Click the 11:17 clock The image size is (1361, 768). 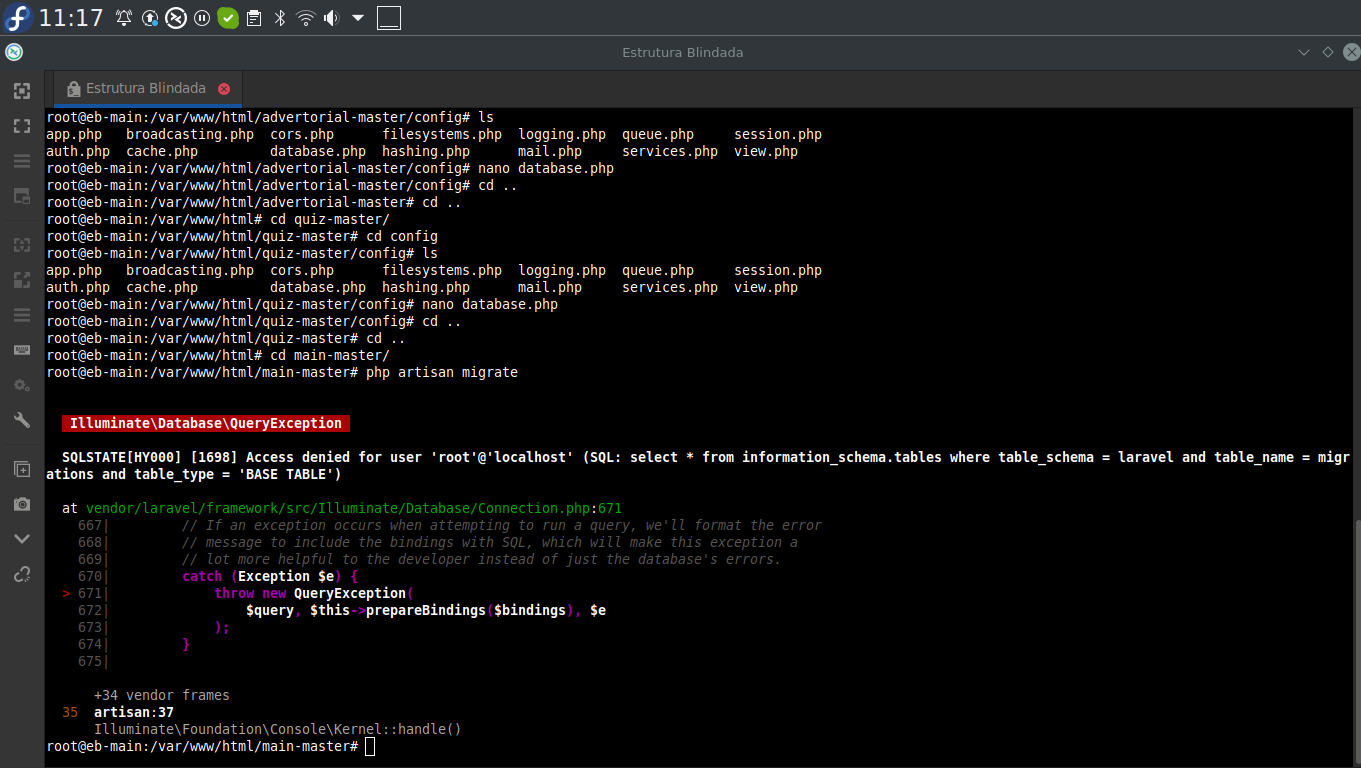point(71,18)
